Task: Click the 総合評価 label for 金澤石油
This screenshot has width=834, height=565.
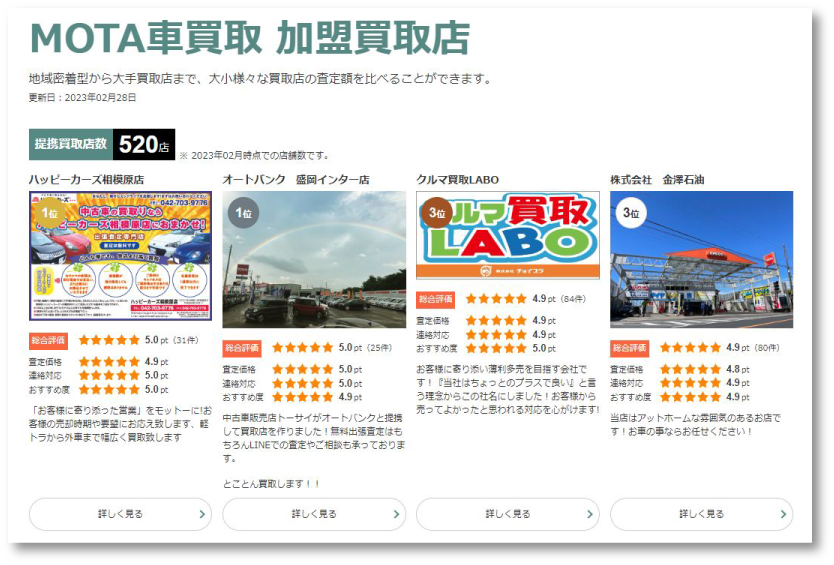Action: [629, 348]
